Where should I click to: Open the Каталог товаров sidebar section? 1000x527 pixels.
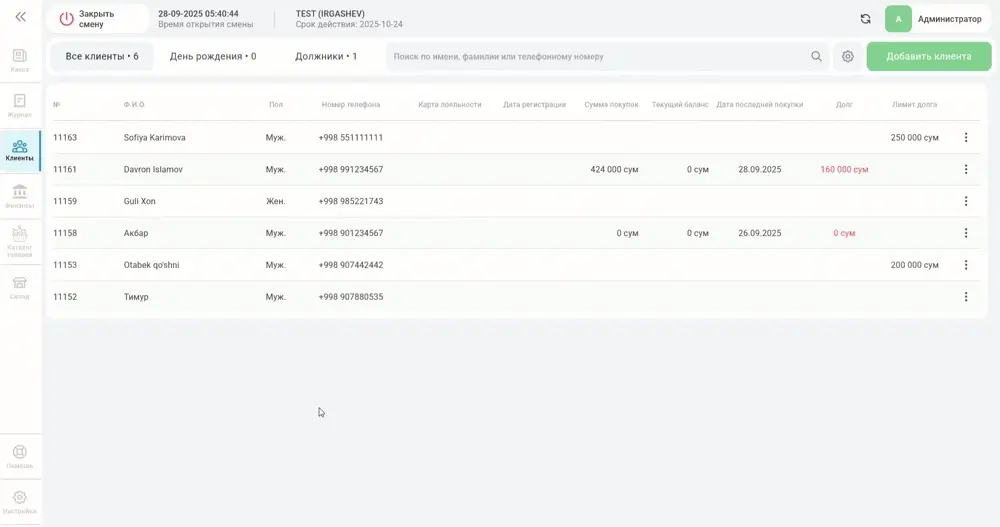20,241
